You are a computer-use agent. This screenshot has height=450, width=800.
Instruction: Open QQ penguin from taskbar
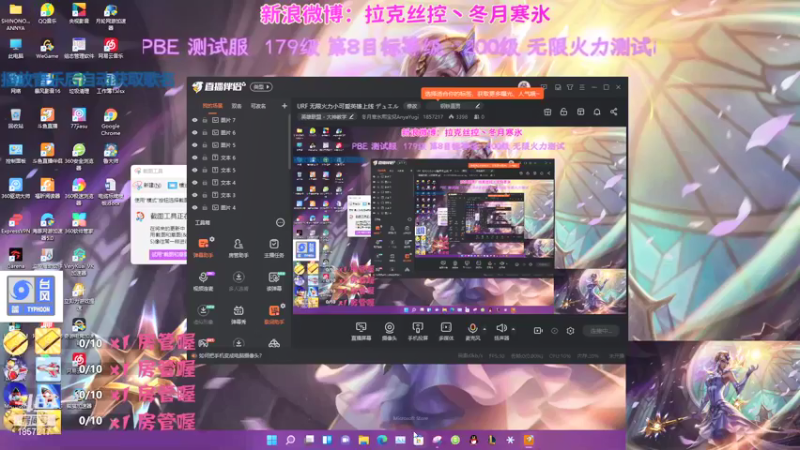pos(473,440)
